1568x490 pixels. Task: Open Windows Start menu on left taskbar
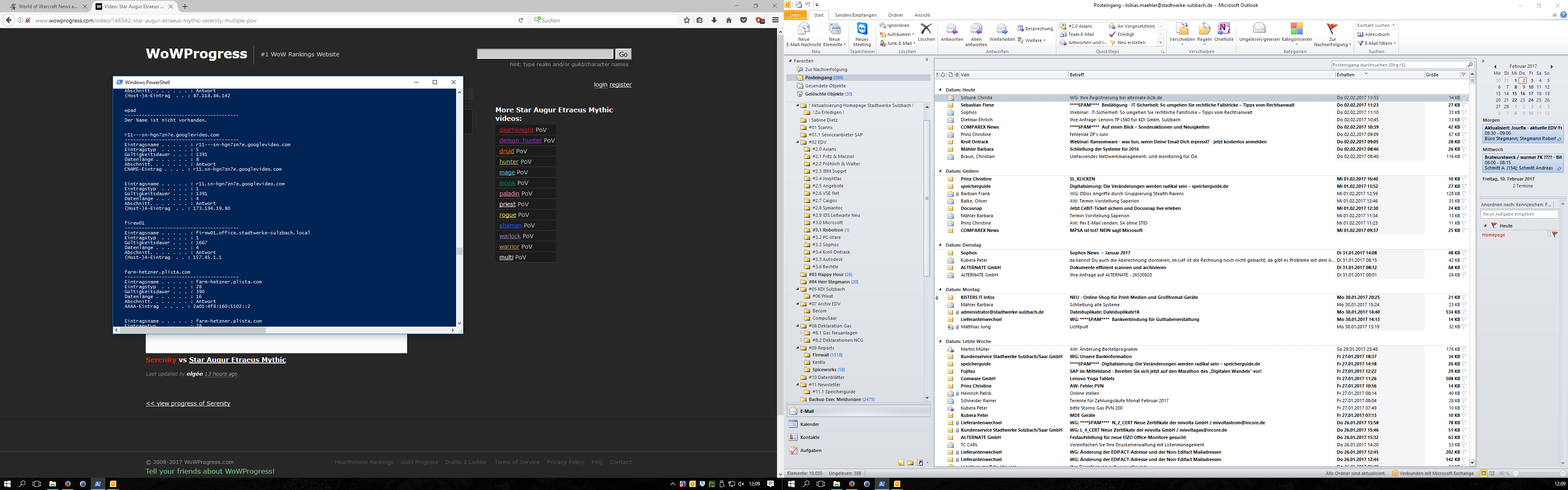[x=7, y=484]
